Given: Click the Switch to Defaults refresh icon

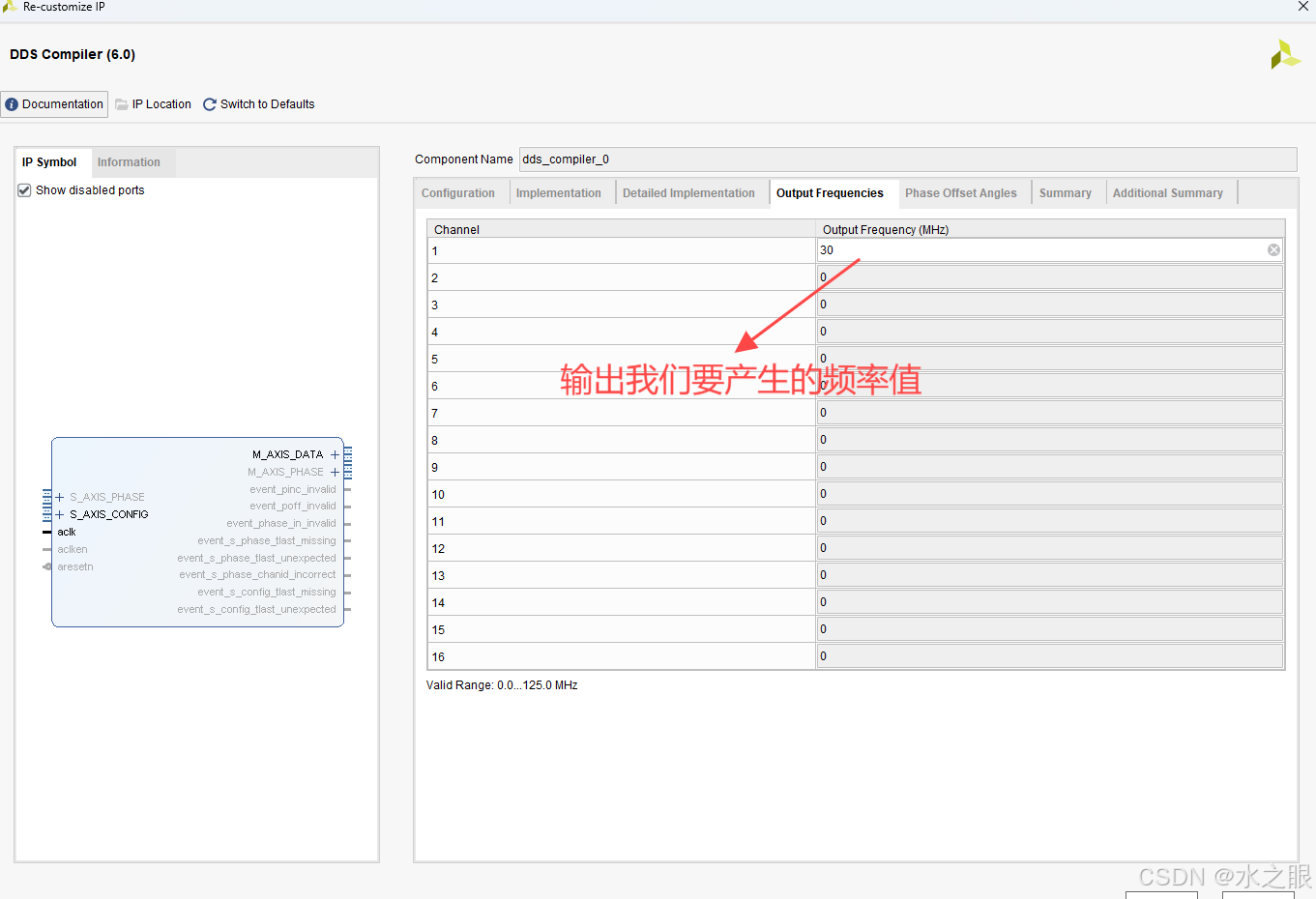Looking at the screenshot, I should point(209,104).
